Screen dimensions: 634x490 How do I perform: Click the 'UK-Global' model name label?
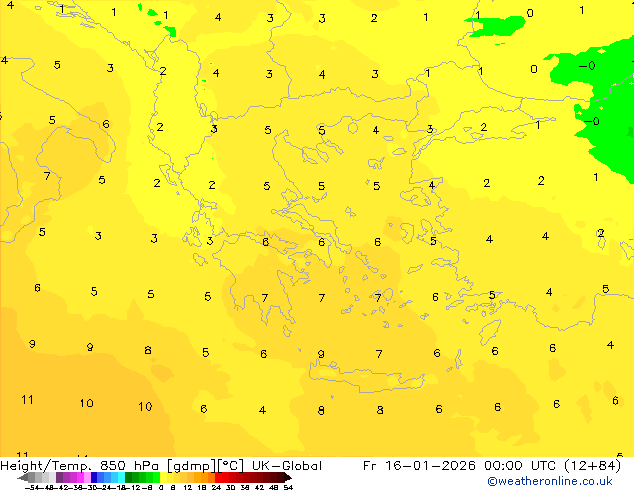[287, 466]
